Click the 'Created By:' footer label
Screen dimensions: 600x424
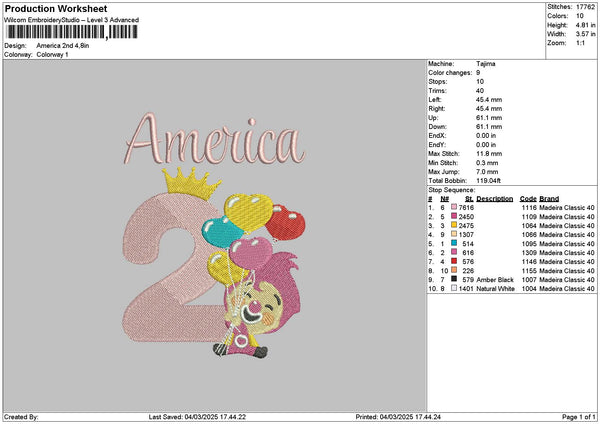21,417
